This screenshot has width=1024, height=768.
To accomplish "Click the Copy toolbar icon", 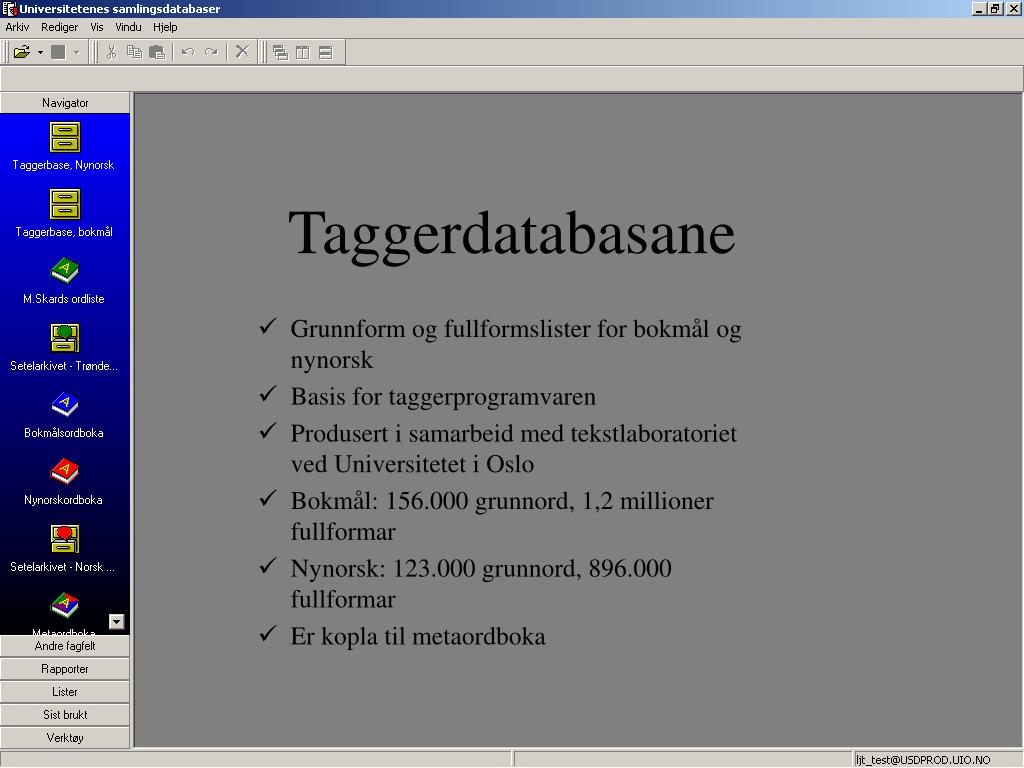I will [x=134, y=52].
